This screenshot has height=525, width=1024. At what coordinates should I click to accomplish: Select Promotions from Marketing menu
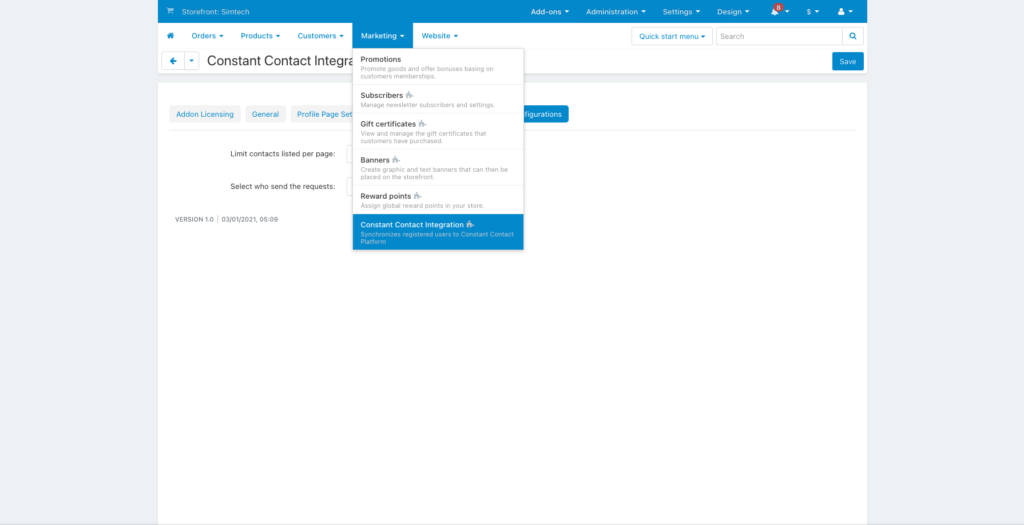pyautogui.click(x=381, y=59)
